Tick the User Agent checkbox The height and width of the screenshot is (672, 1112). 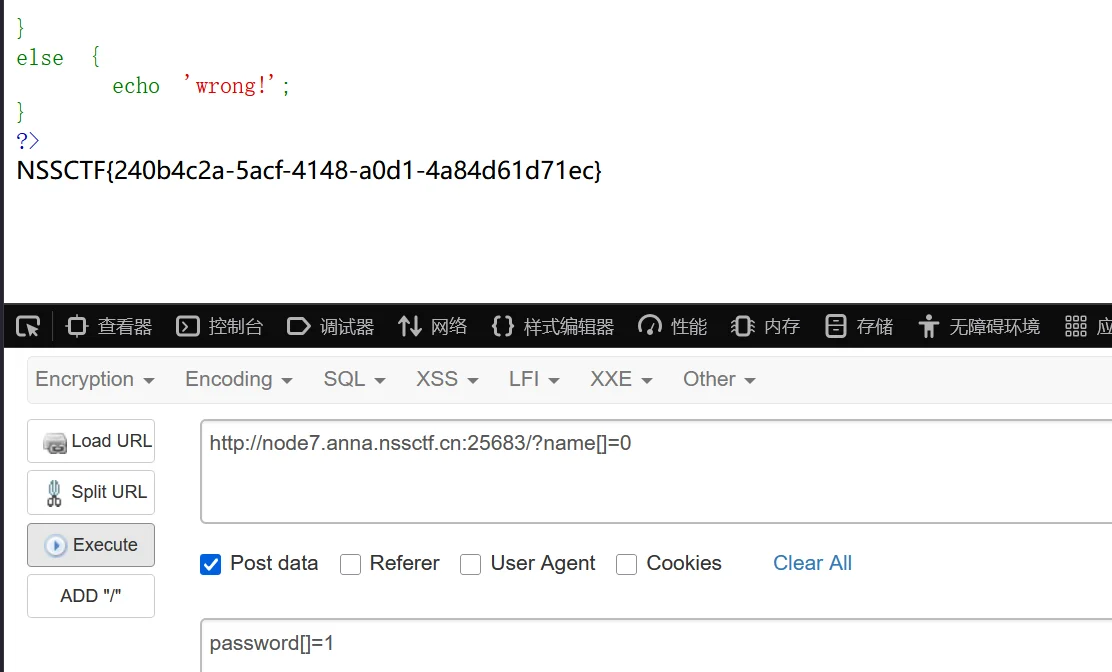[x=470, y=564]
